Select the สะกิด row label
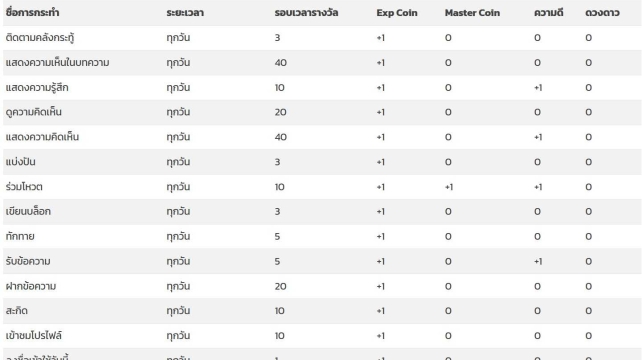This screenshot has width=642, height=360. click(x=17, y=311)
